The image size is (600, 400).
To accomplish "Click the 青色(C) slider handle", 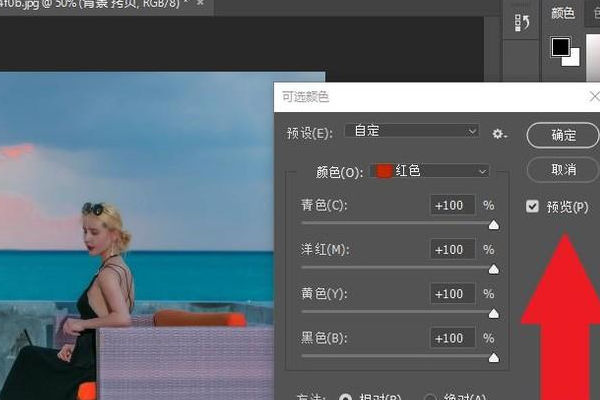I will coord(494,225).
